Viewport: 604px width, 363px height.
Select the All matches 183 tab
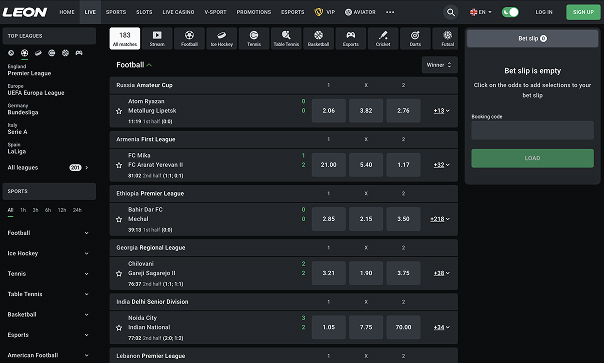tap(125, 39)
